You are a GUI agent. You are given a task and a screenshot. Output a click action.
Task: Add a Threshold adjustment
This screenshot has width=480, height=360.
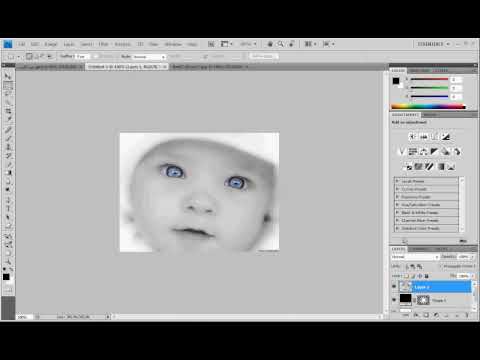click(429, 166)
